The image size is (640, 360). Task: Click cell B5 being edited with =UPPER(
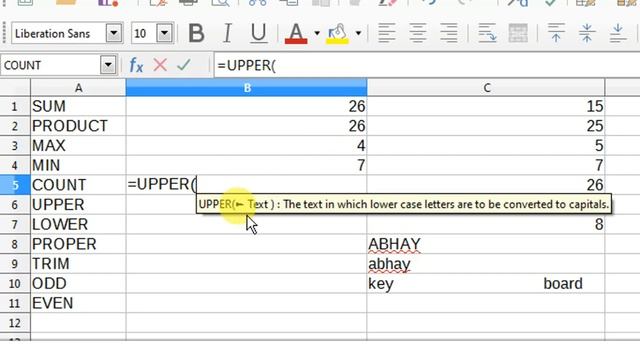(x=247, y=185)
